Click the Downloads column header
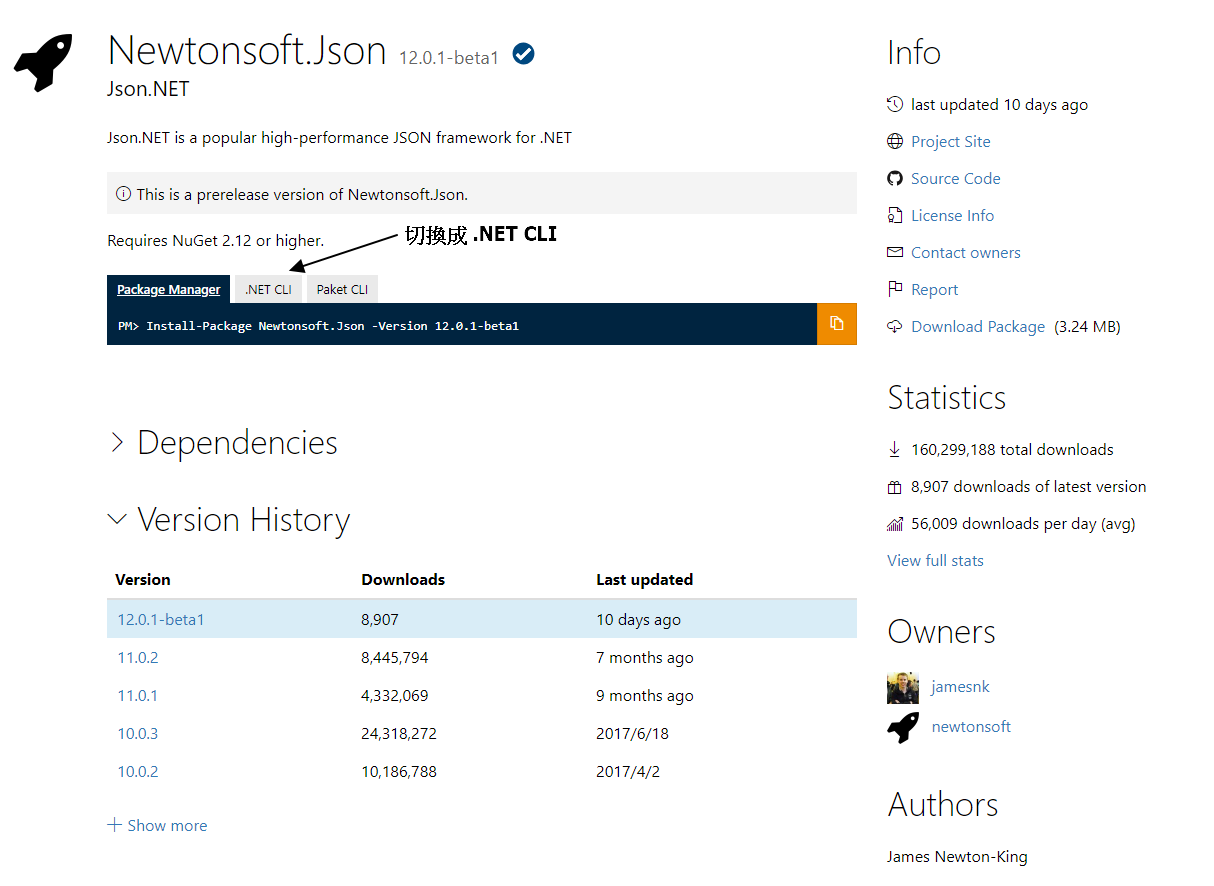 (403, 579)
